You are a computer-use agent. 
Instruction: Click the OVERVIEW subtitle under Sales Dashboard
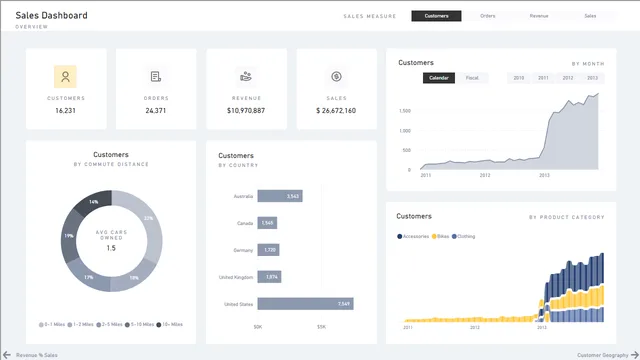click(x=32, y=27)
